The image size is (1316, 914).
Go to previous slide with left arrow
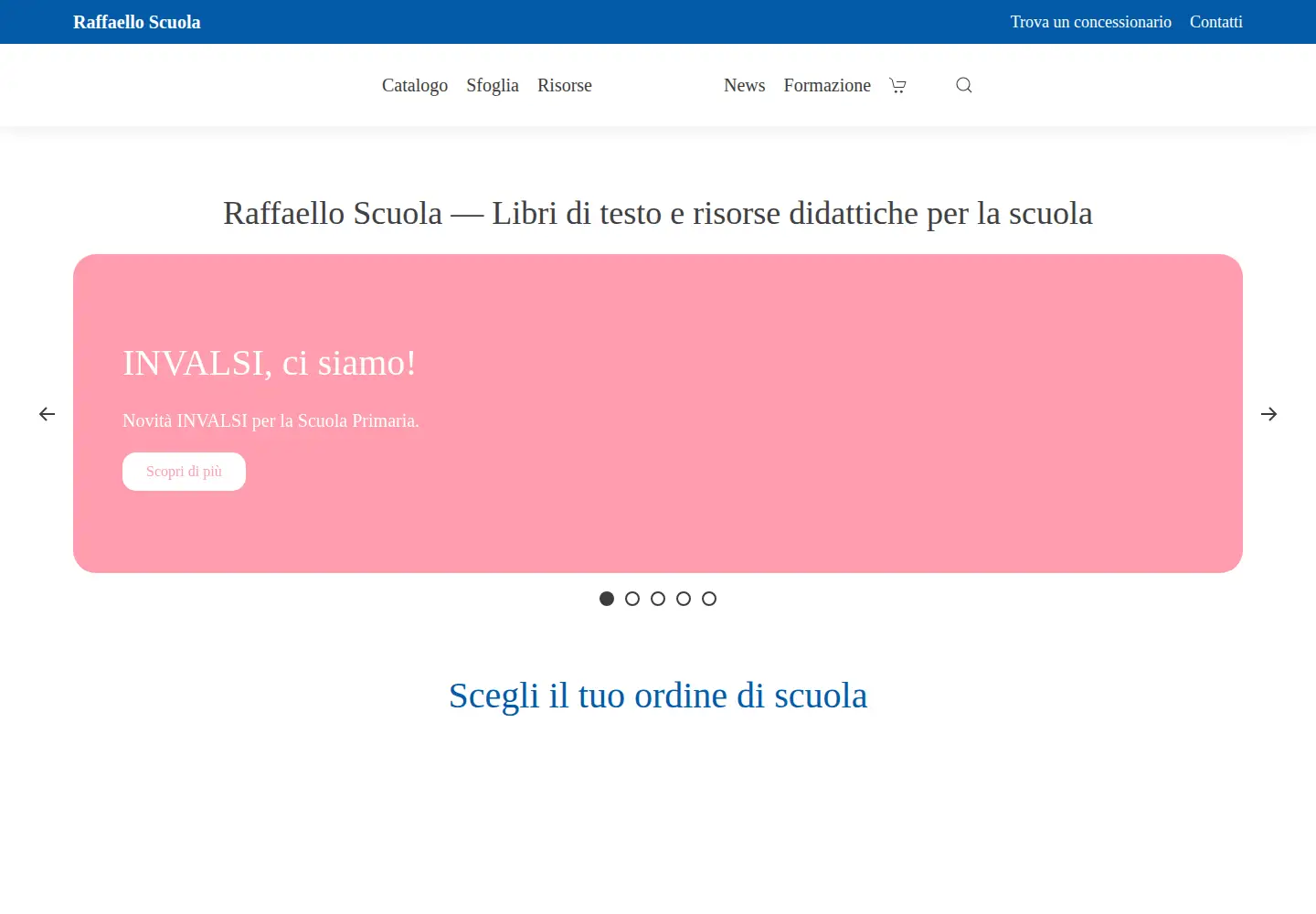point(48,414)
